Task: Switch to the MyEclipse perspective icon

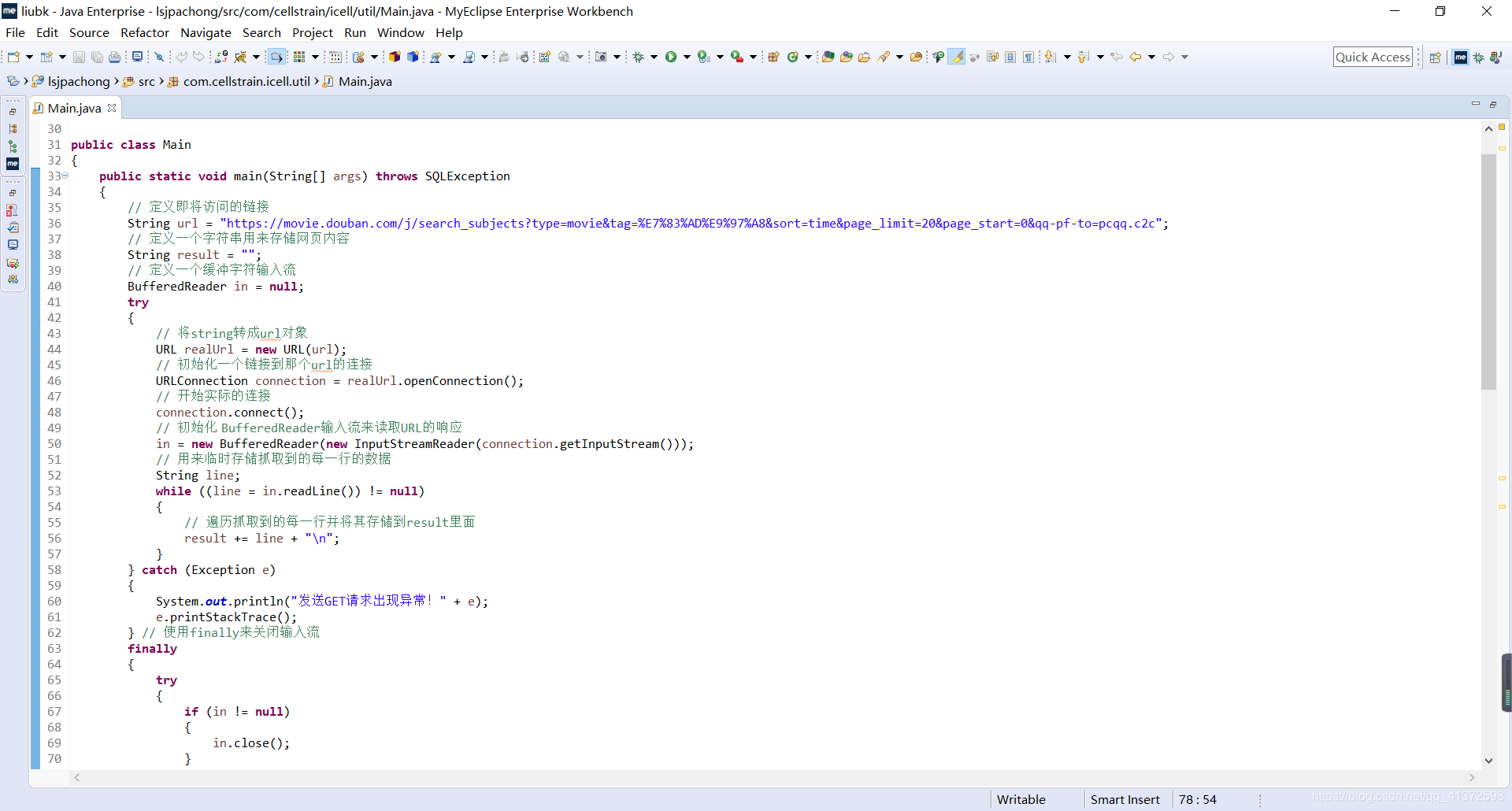Action: pyautogui.click(x=1461, y=57)
